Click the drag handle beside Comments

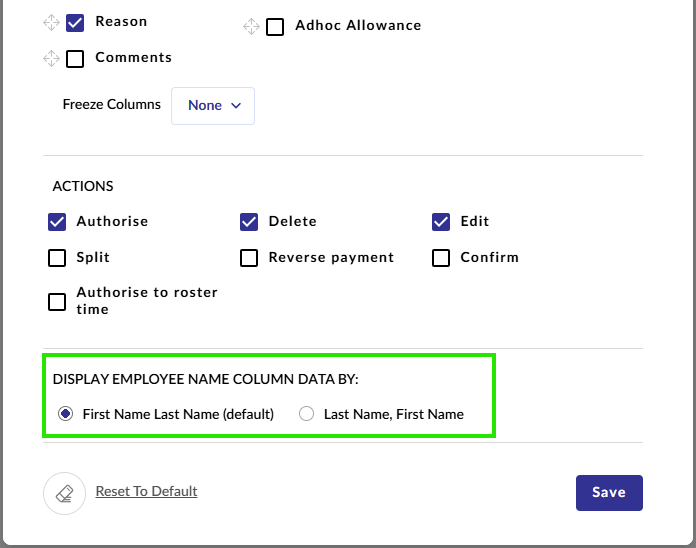pos(51,59)
